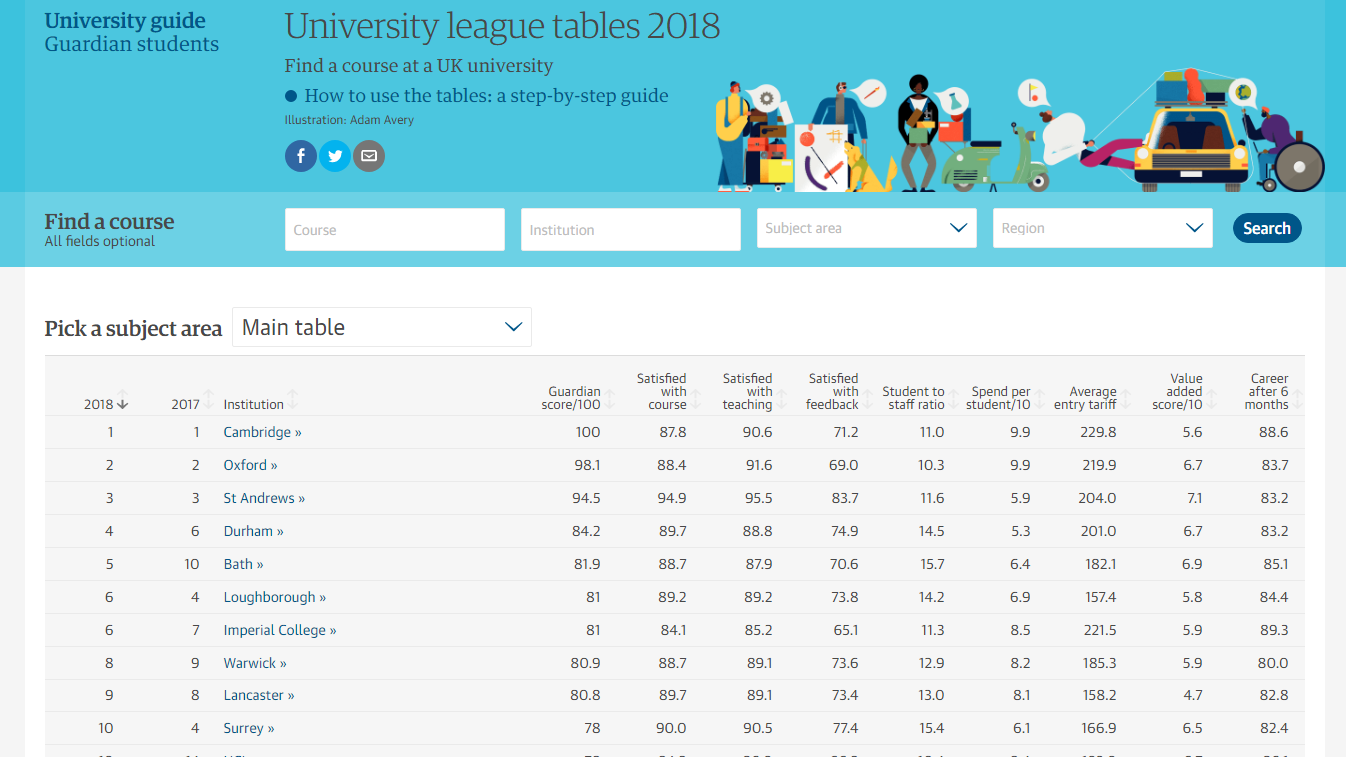Select St Andrews' entry tariff 204.0

[1097, 498]
